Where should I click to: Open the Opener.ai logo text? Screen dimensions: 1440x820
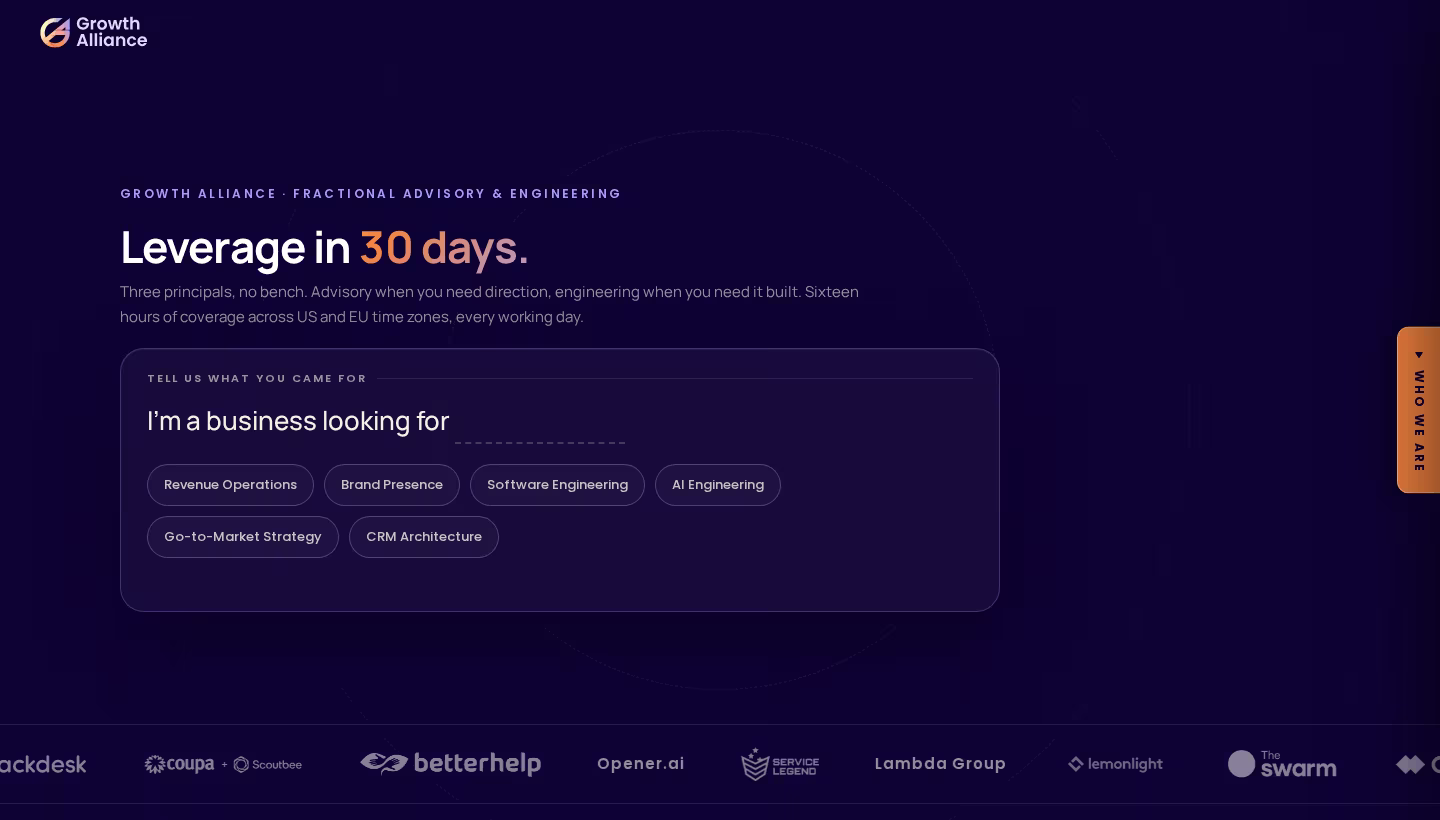(641, 764)
